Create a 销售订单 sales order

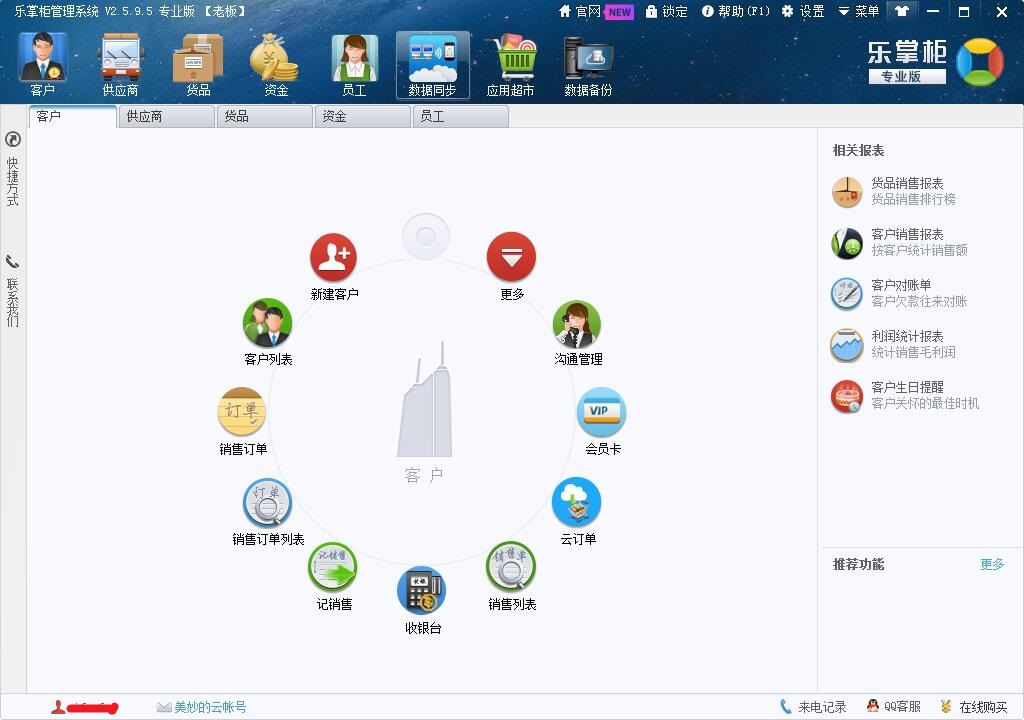click(x=242, y=412)
